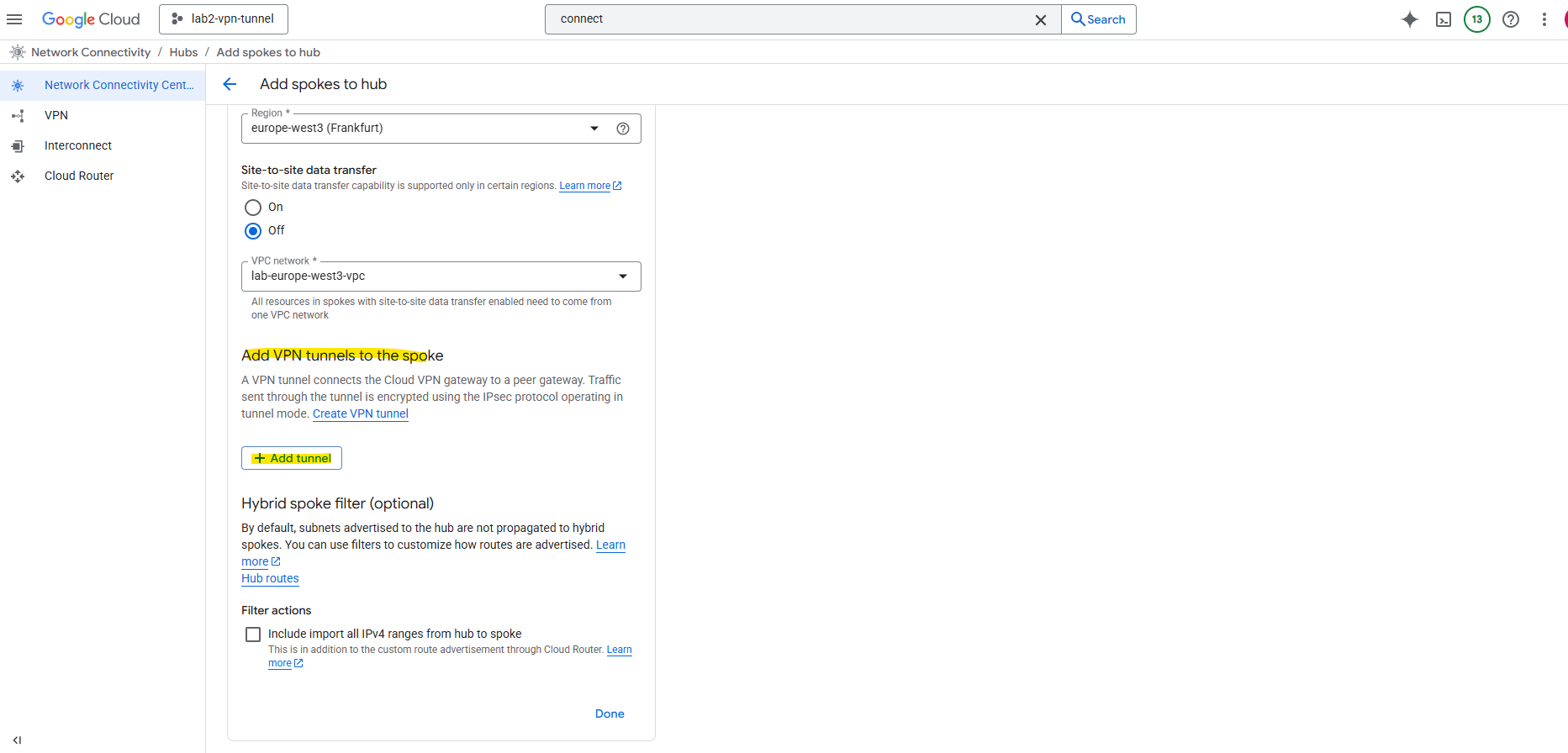Expand the Region dropdown
The width and height of the screenshot is (1568, 753).
(594, 129)
